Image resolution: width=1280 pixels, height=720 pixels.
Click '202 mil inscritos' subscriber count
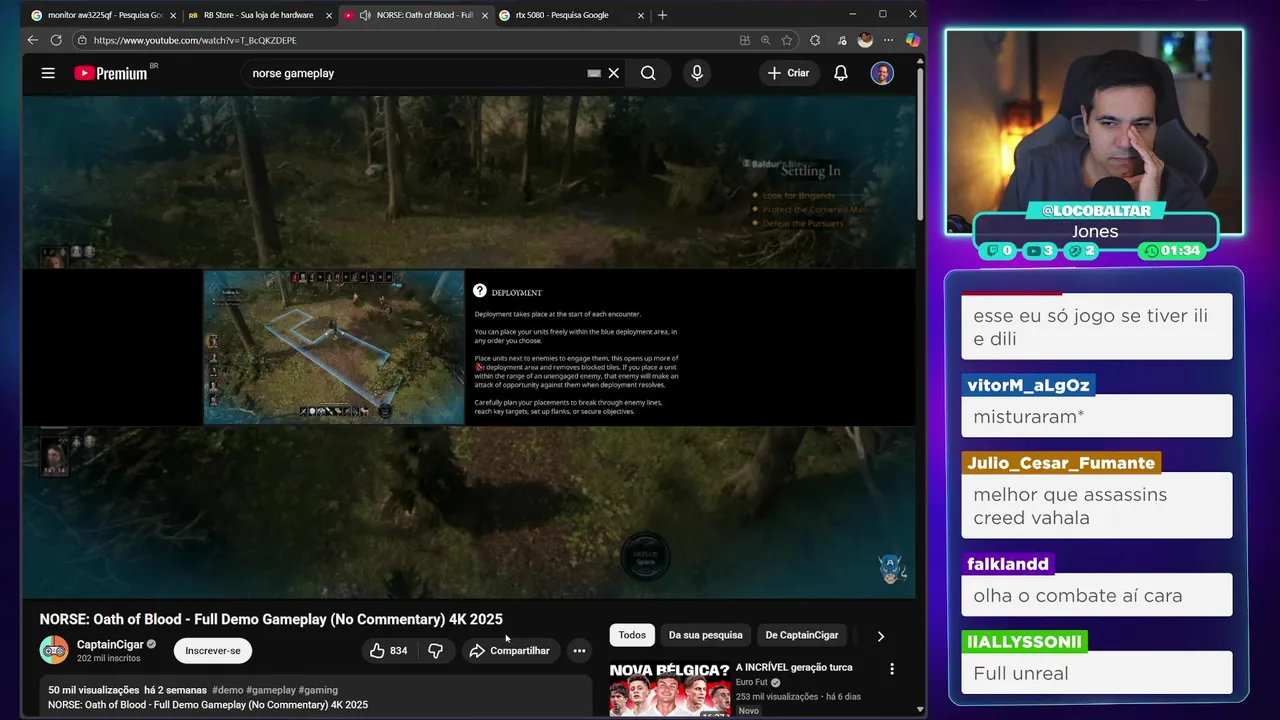click(x=109, y=658)
